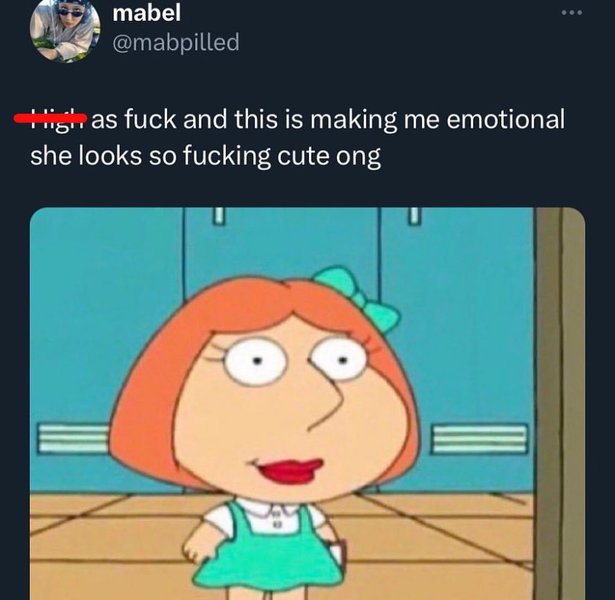Image resolution: width=615 pixels, height=600 pixels.
Task: Open the three-dot more options menu
Action: tap(571, 14)
